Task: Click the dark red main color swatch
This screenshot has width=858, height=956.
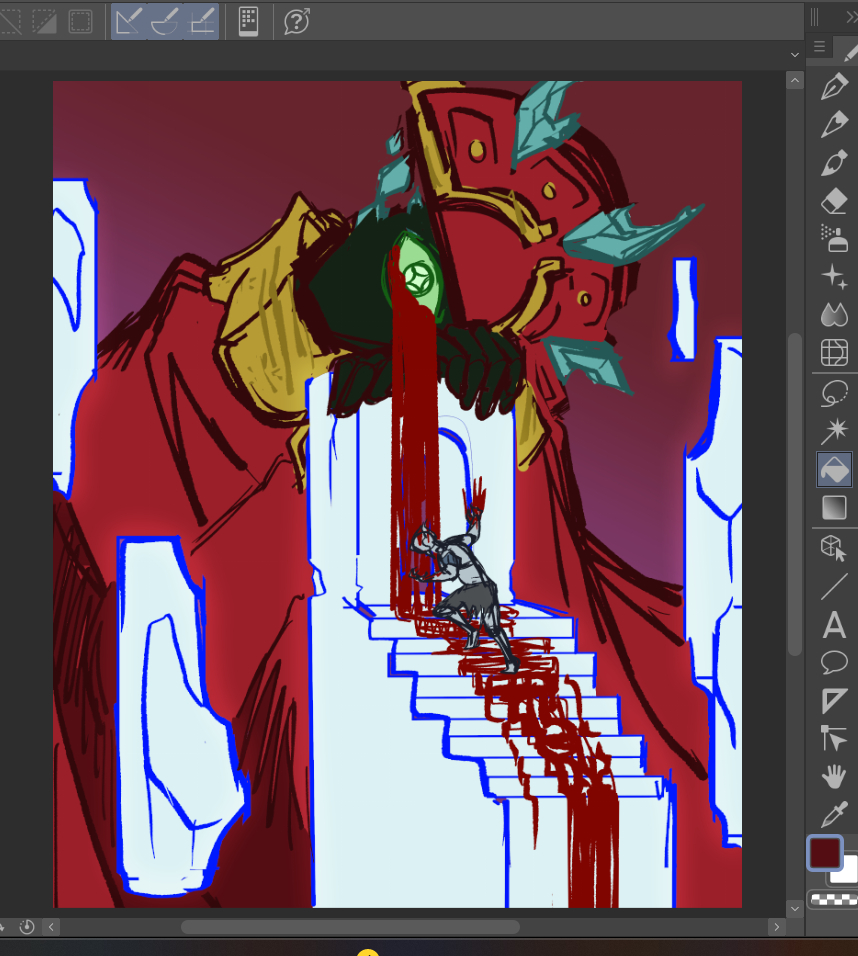Action: [824, 854]
